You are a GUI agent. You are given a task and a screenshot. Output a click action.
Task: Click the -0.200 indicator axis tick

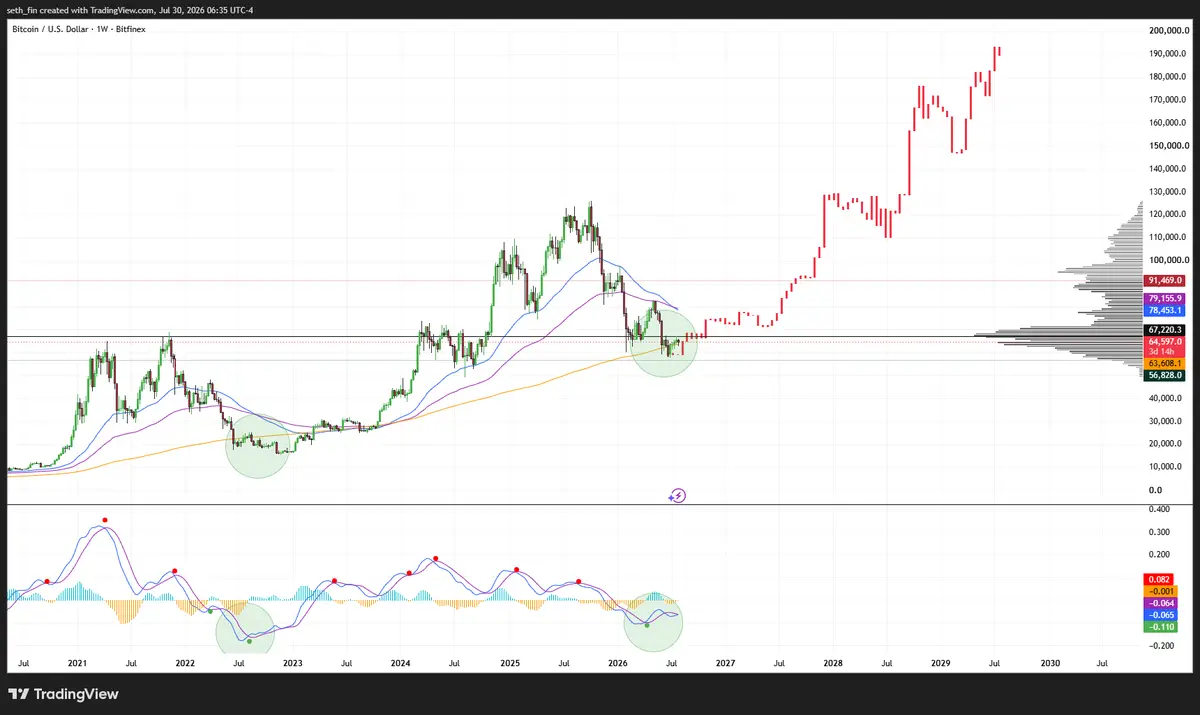[x=1160, y=646]
